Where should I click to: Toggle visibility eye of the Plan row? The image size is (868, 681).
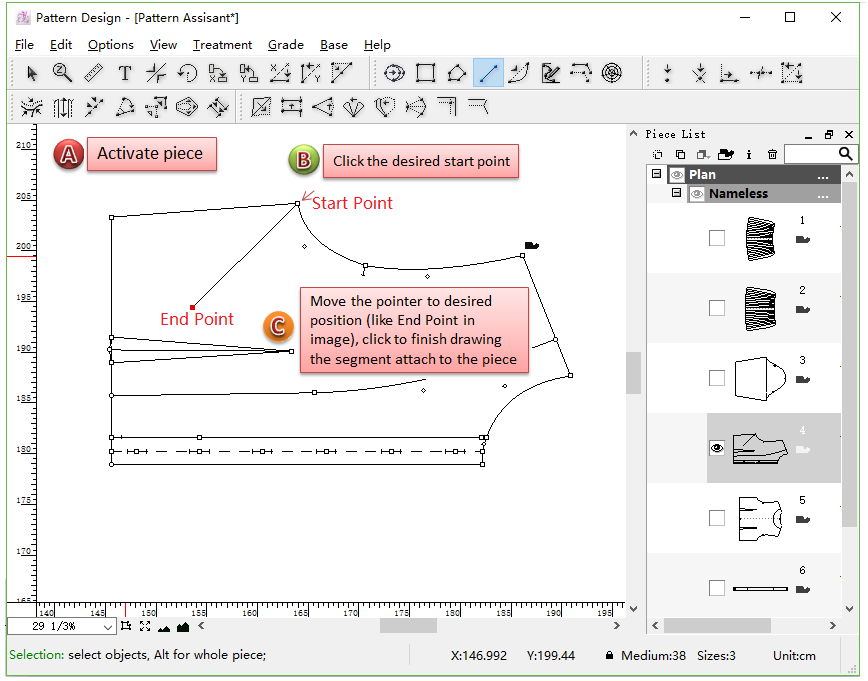[676, 175]
